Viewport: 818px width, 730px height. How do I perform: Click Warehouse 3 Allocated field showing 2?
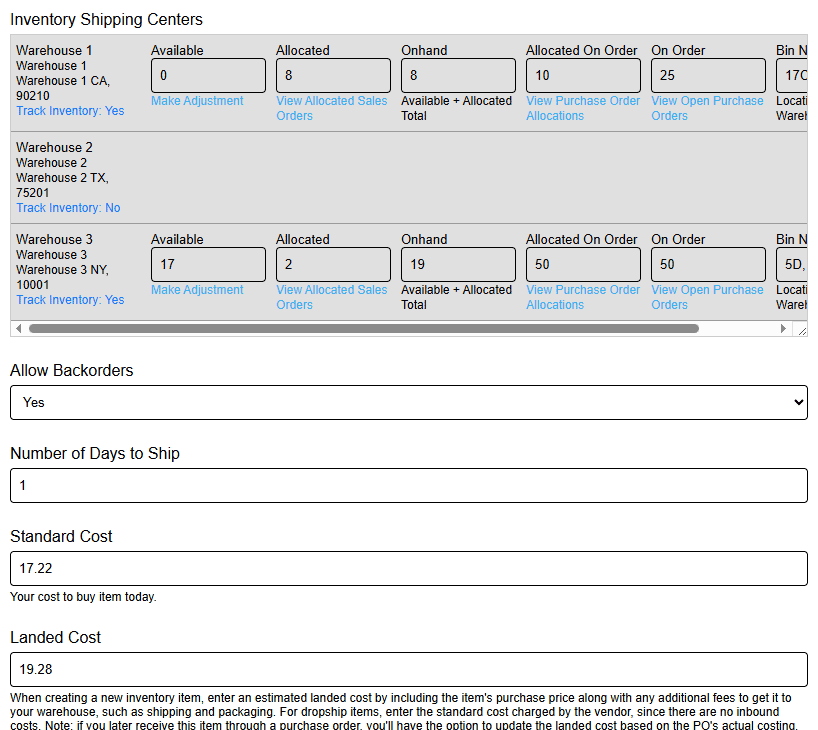[333, 265]
